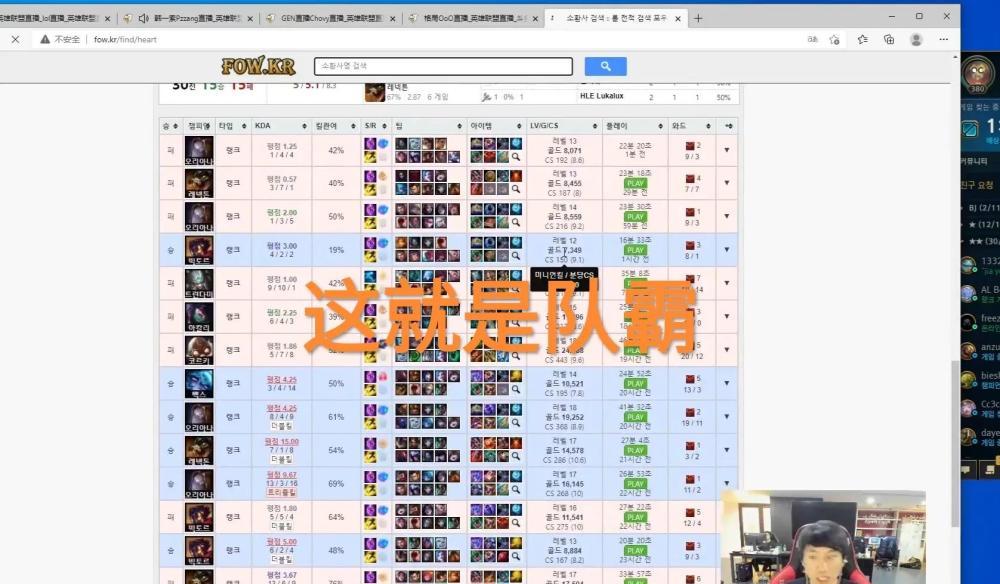Click the 평점 15.00 KDA rating link
The width and height of the screenshot is (1000, 584).
click(x=281, y=441)
